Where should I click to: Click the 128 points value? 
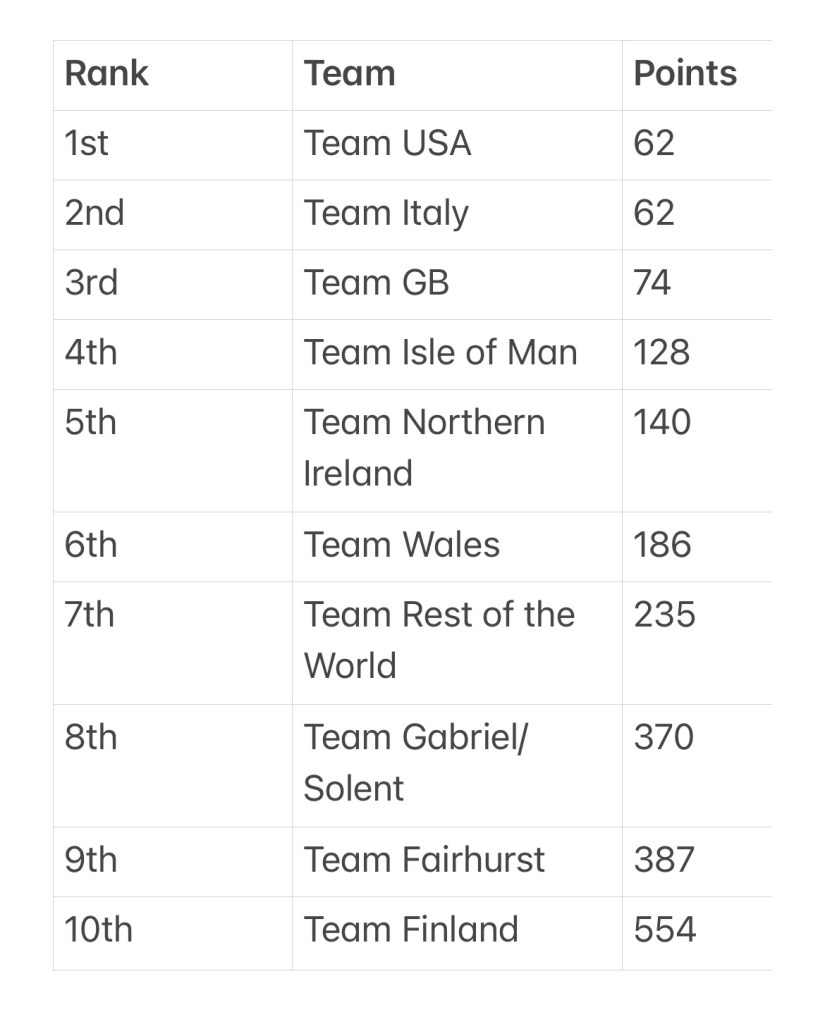coord(661,353)
